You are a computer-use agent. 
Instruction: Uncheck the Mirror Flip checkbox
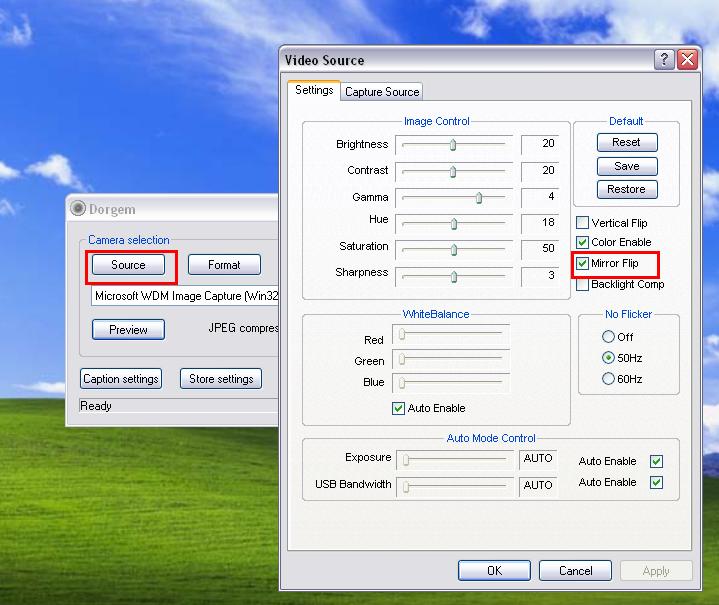pos(582,263)
